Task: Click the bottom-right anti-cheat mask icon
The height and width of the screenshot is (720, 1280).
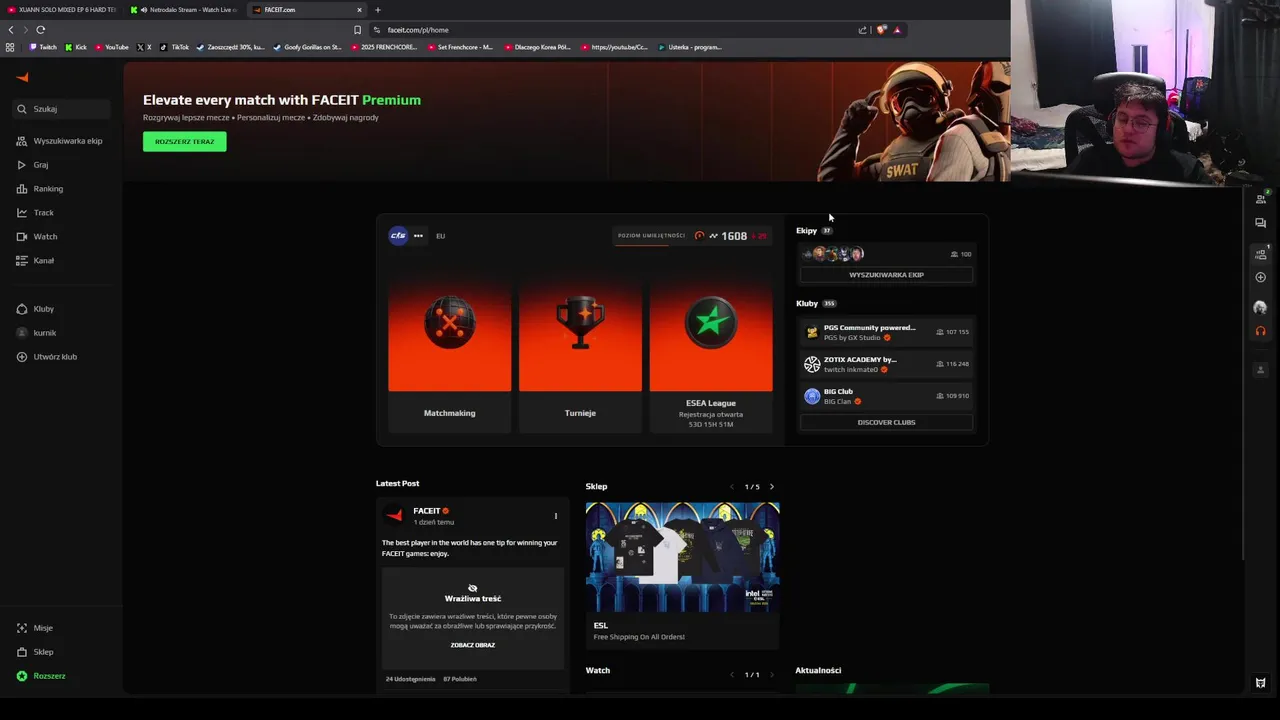Action: (1260, 683)
